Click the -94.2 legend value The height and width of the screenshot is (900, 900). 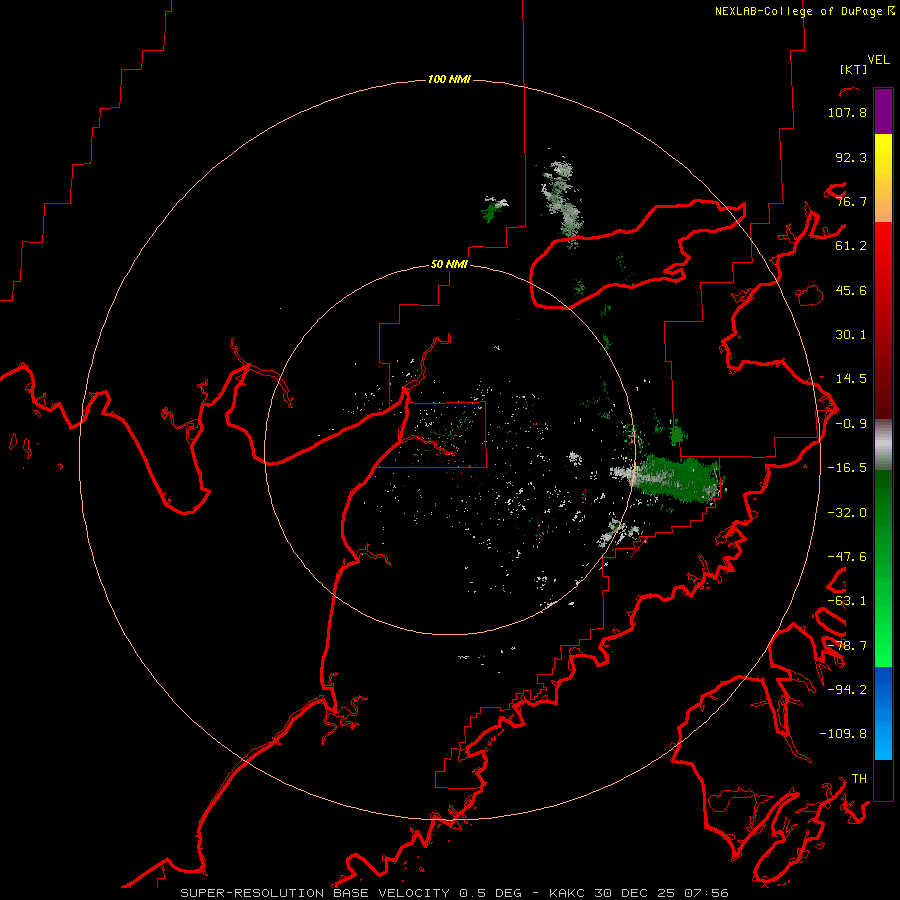[847, 689]
